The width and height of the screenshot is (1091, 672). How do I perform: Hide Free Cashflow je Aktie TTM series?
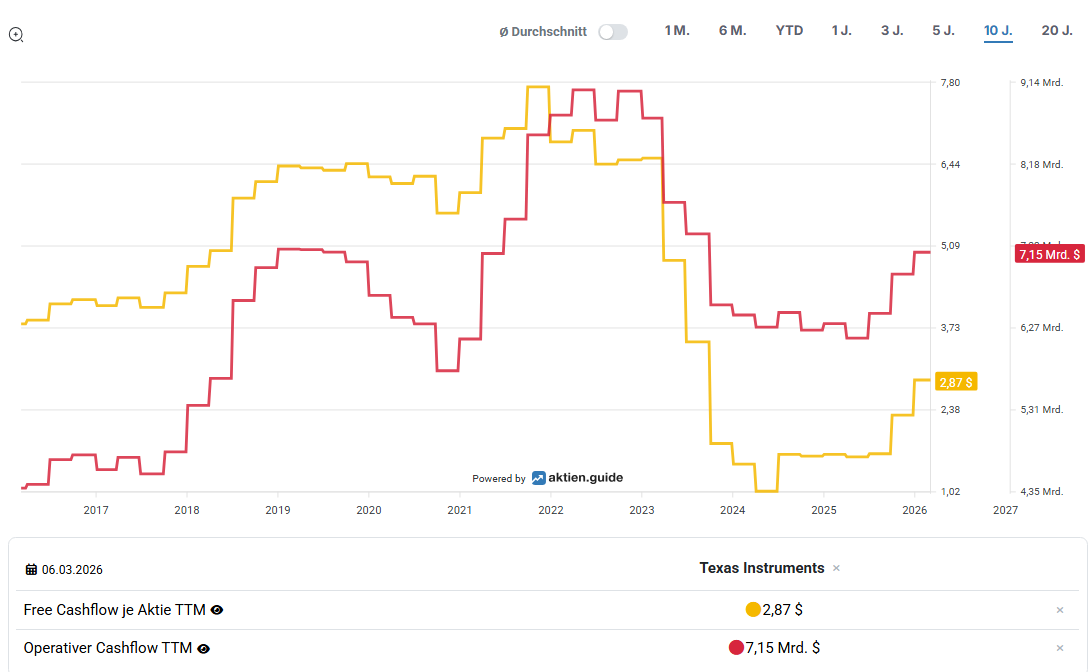click(x=217, y=610)
